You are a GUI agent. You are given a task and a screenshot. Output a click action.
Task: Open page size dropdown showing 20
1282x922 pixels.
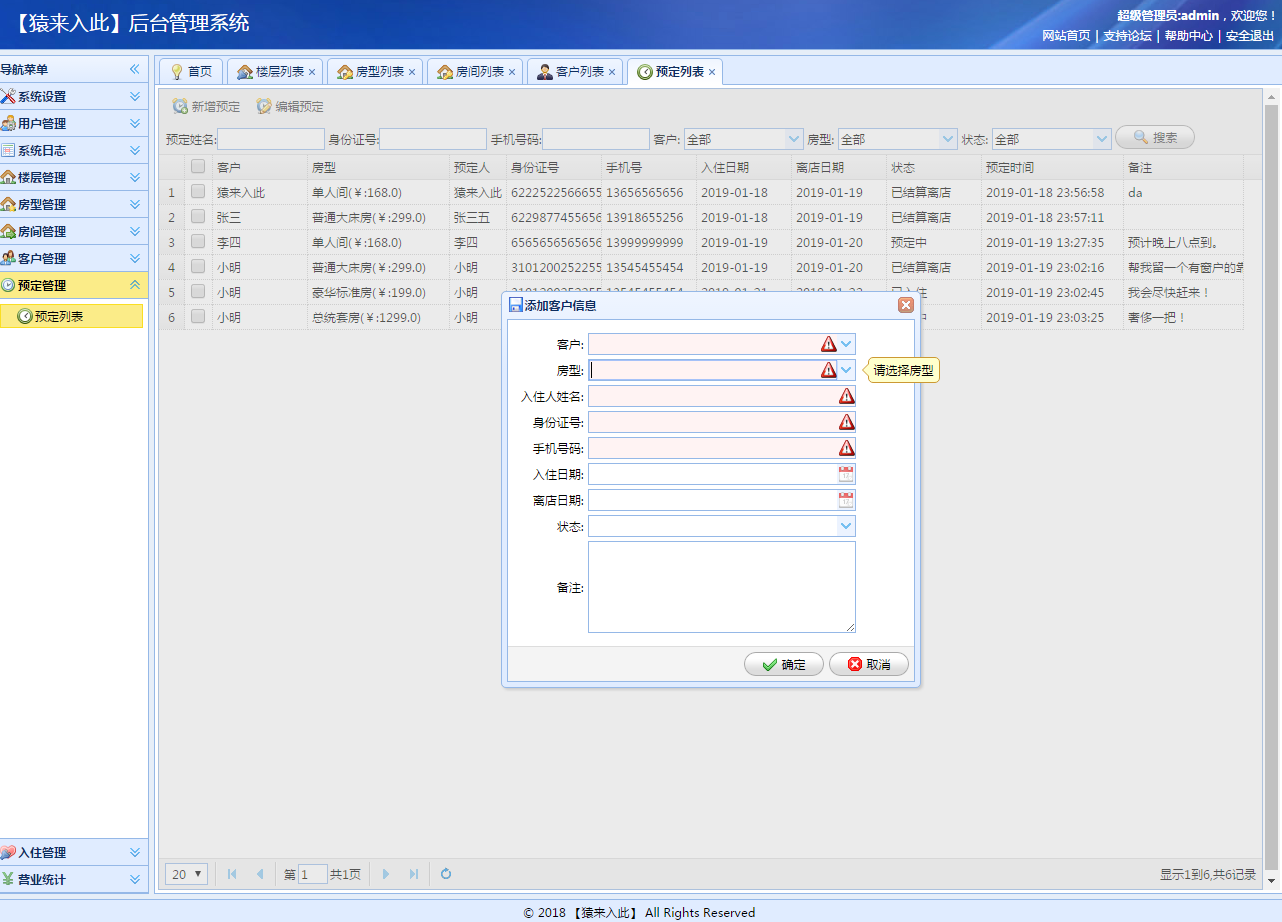click(x=187, y=874)
